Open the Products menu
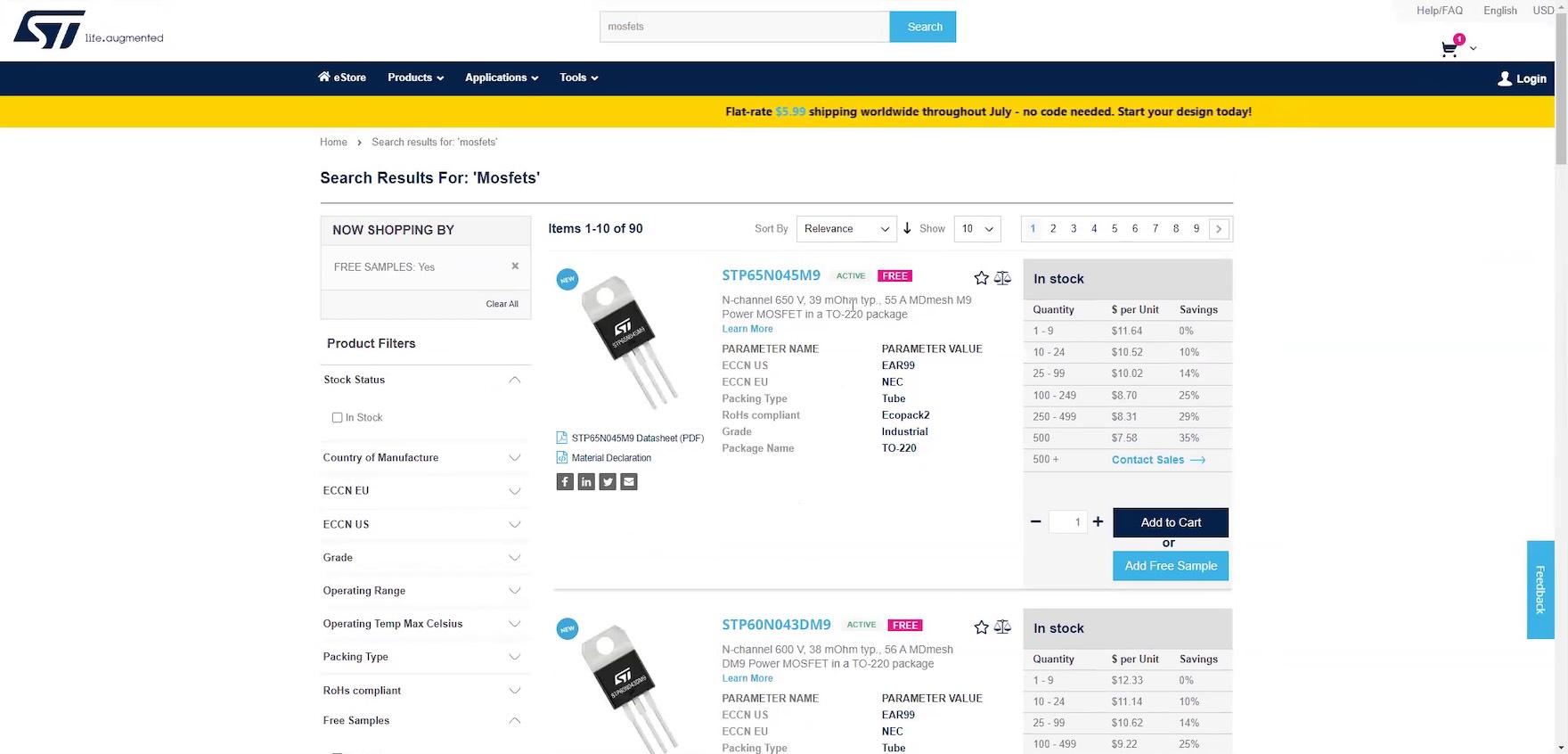1568x754 pixels. [415, 78]
